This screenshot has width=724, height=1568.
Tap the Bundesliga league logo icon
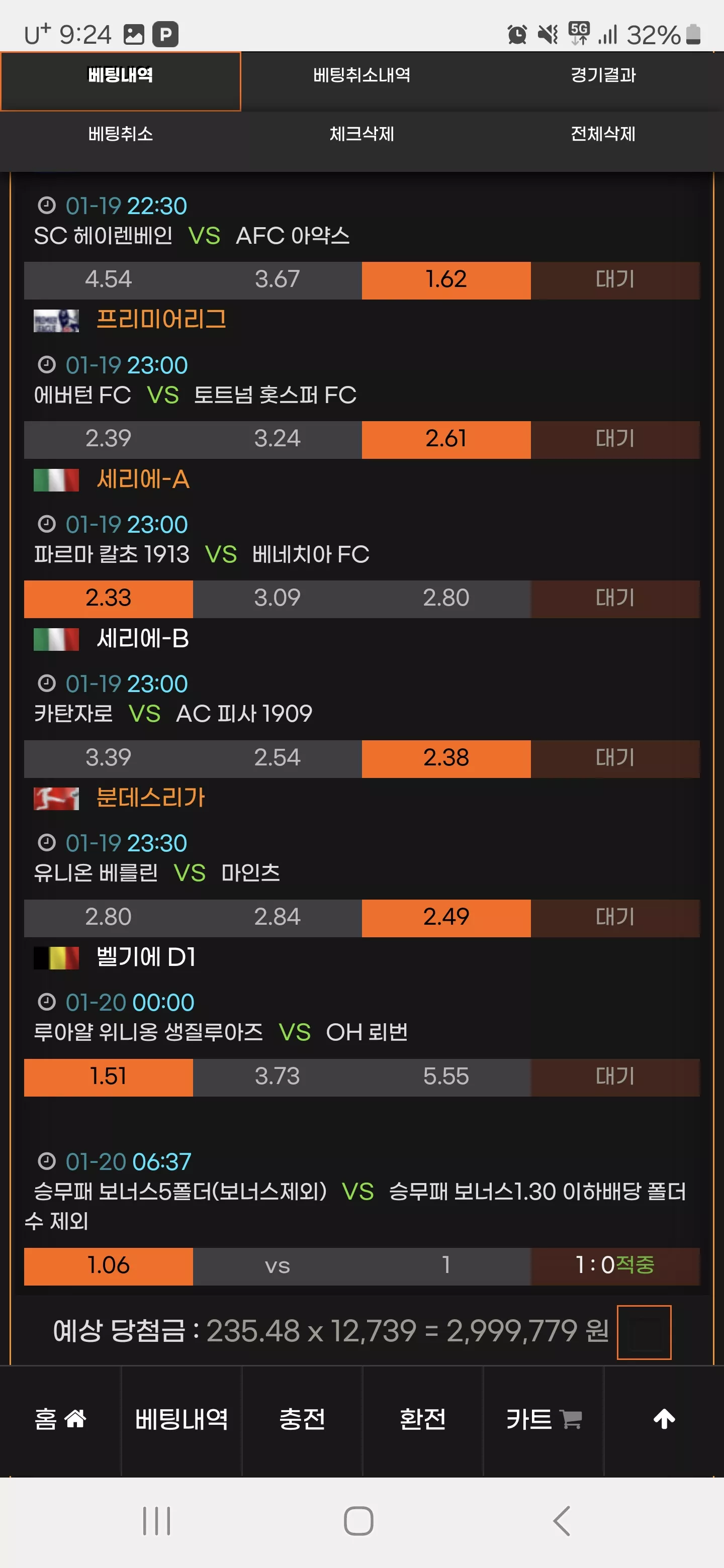click(x=56, y=798)
